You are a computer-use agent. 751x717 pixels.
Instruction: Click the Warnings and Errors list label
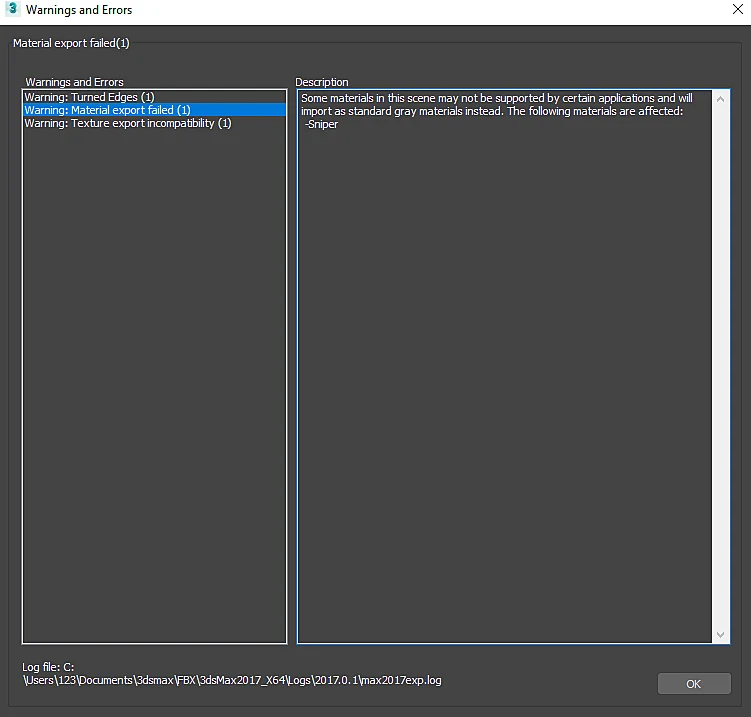[74, 82]
